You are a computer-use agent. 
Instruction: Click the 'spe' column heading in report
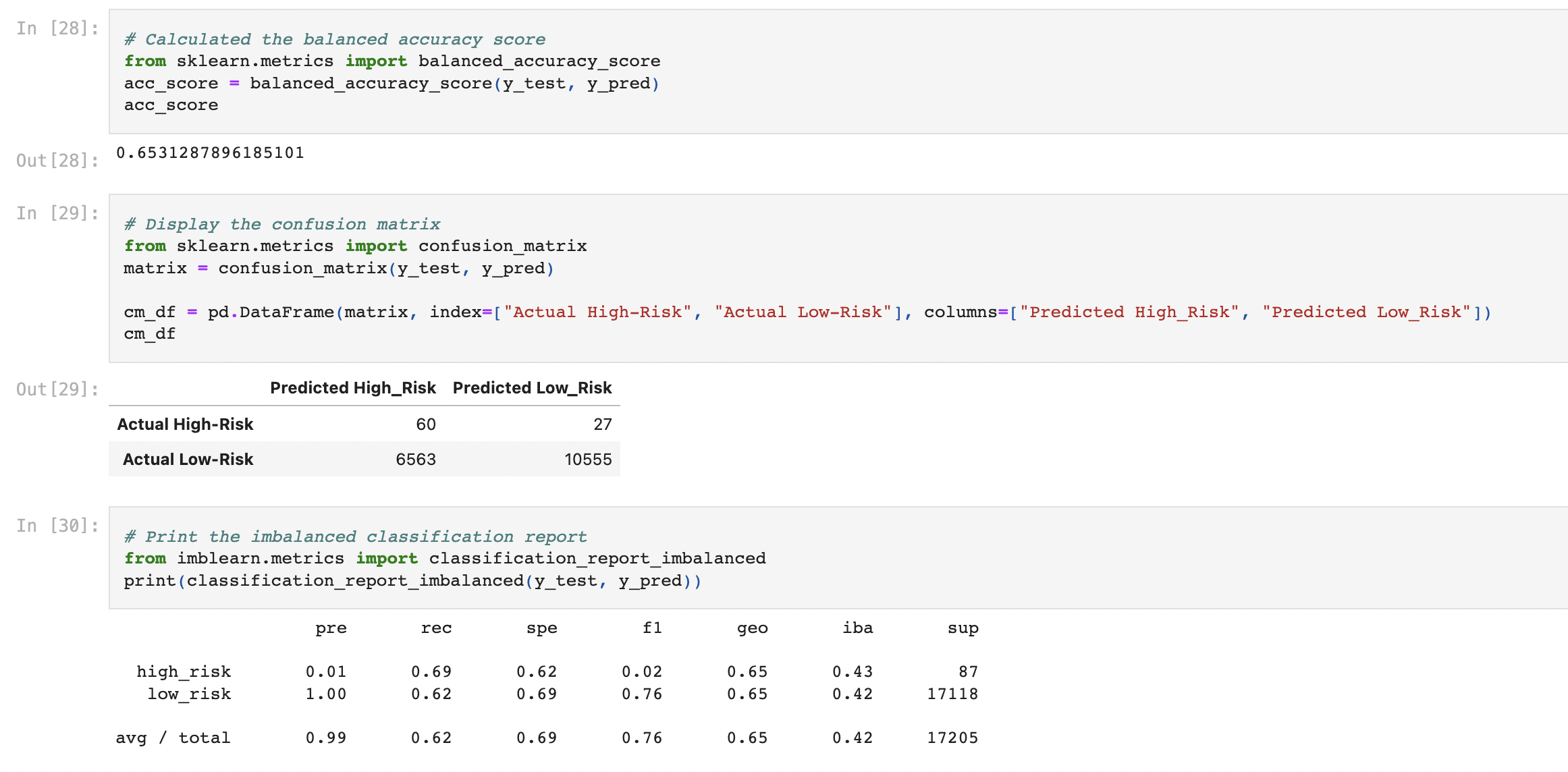541,629
